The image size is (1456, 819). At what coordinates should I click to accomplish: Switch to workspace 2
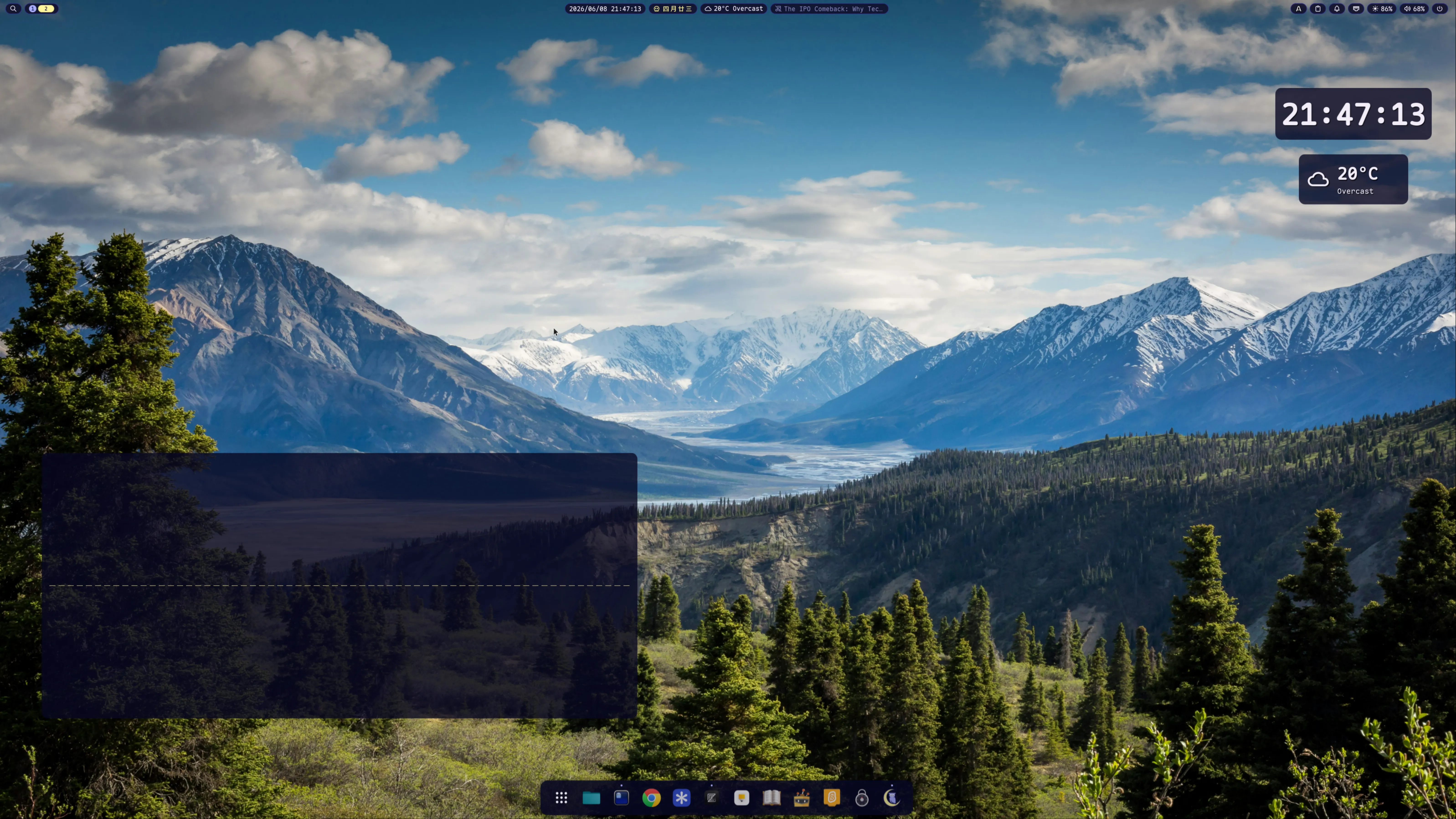(x=46, y=8)
